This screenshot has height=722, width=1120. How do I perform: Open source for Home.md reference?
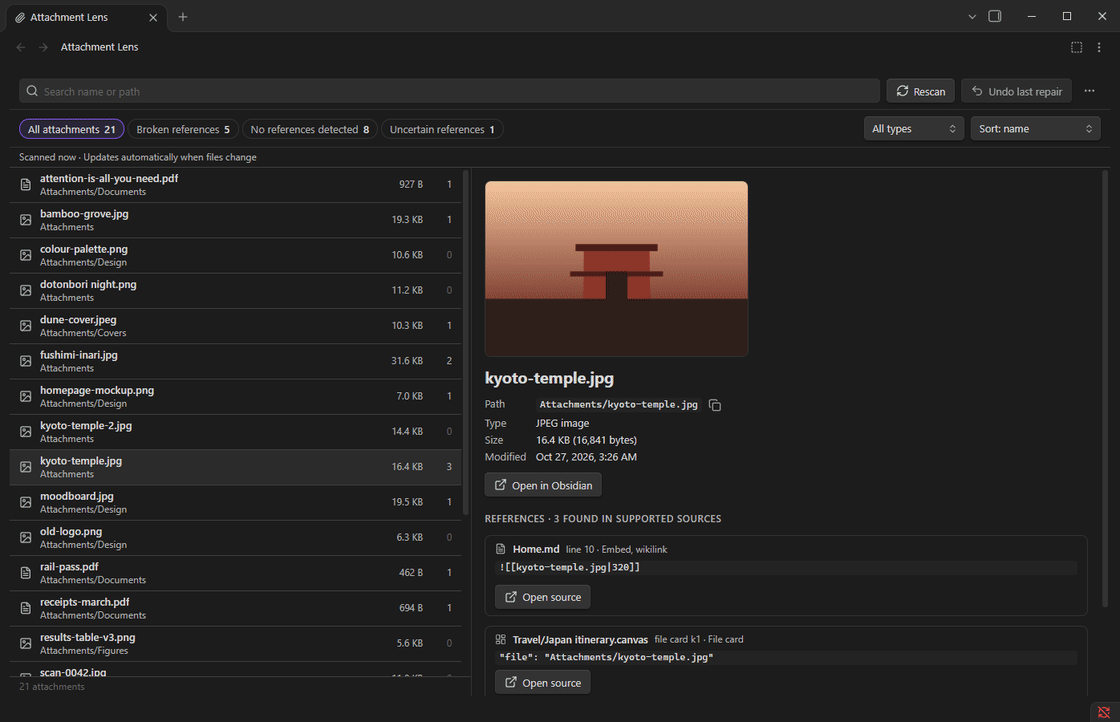(x=543, y=597)
